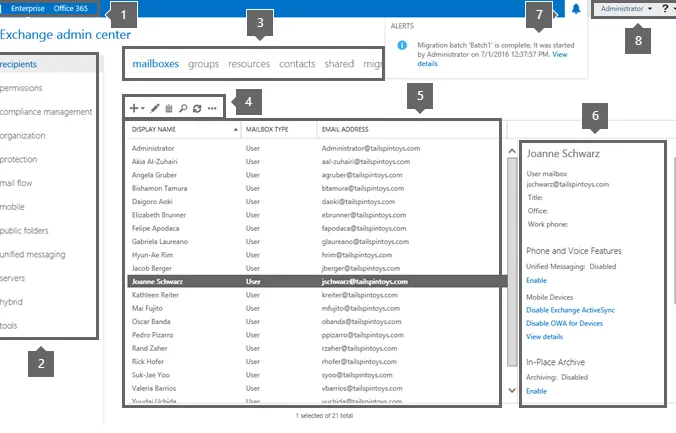The width and height of the screenshot is (676, 433).
Task: Open organization in the left navigation
Action: pyautogui.click(x=22, y=135)
